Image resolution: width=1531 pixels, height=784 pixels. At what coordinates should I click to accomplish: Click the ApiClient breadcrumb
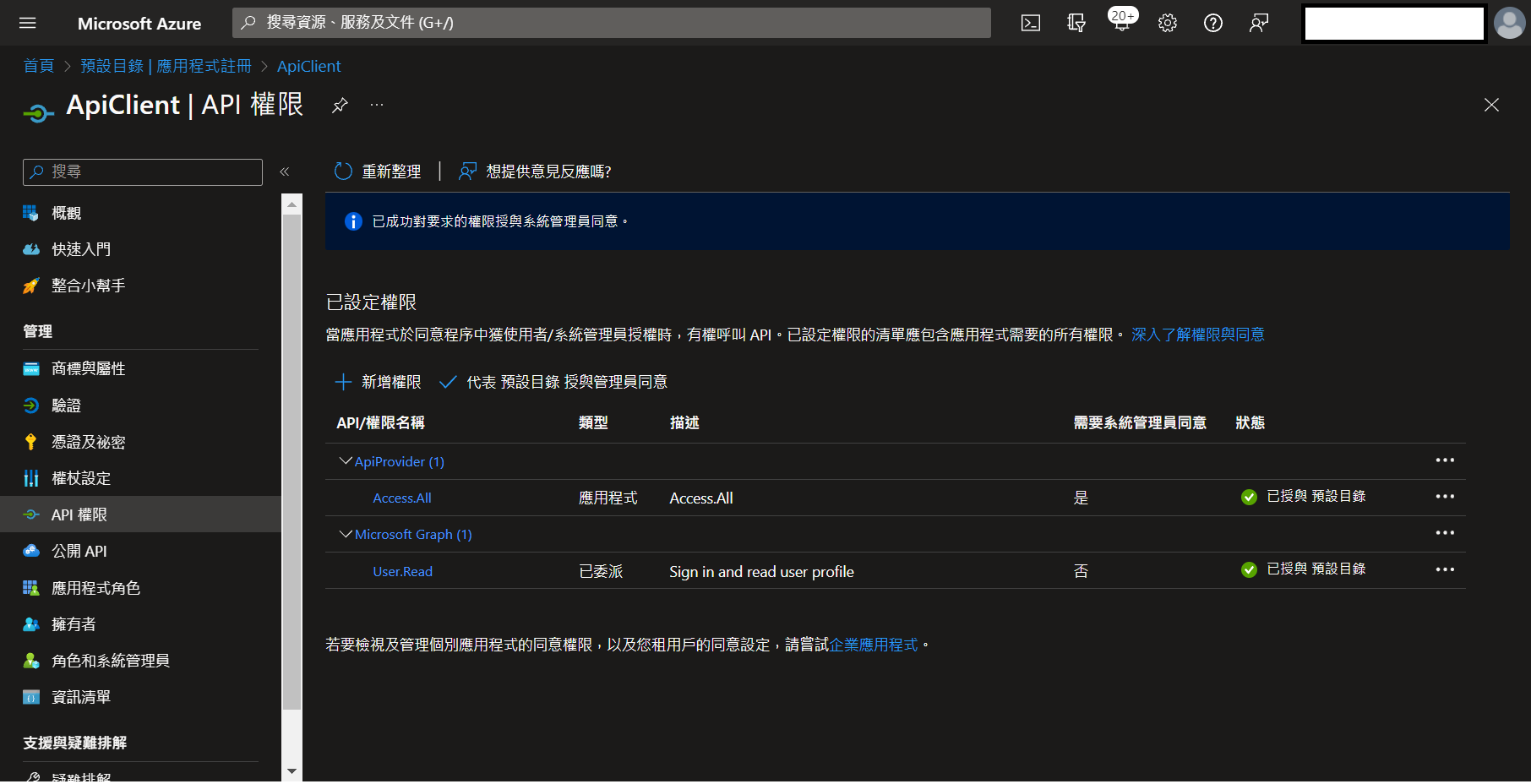308,66
